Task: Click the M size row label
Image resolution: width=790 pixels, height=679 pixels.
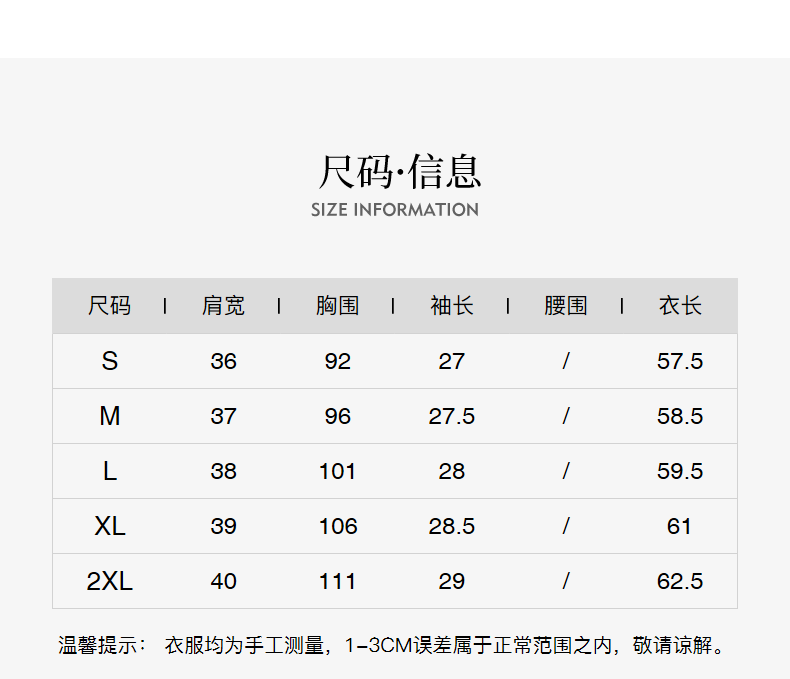Action: click(109, 416)
